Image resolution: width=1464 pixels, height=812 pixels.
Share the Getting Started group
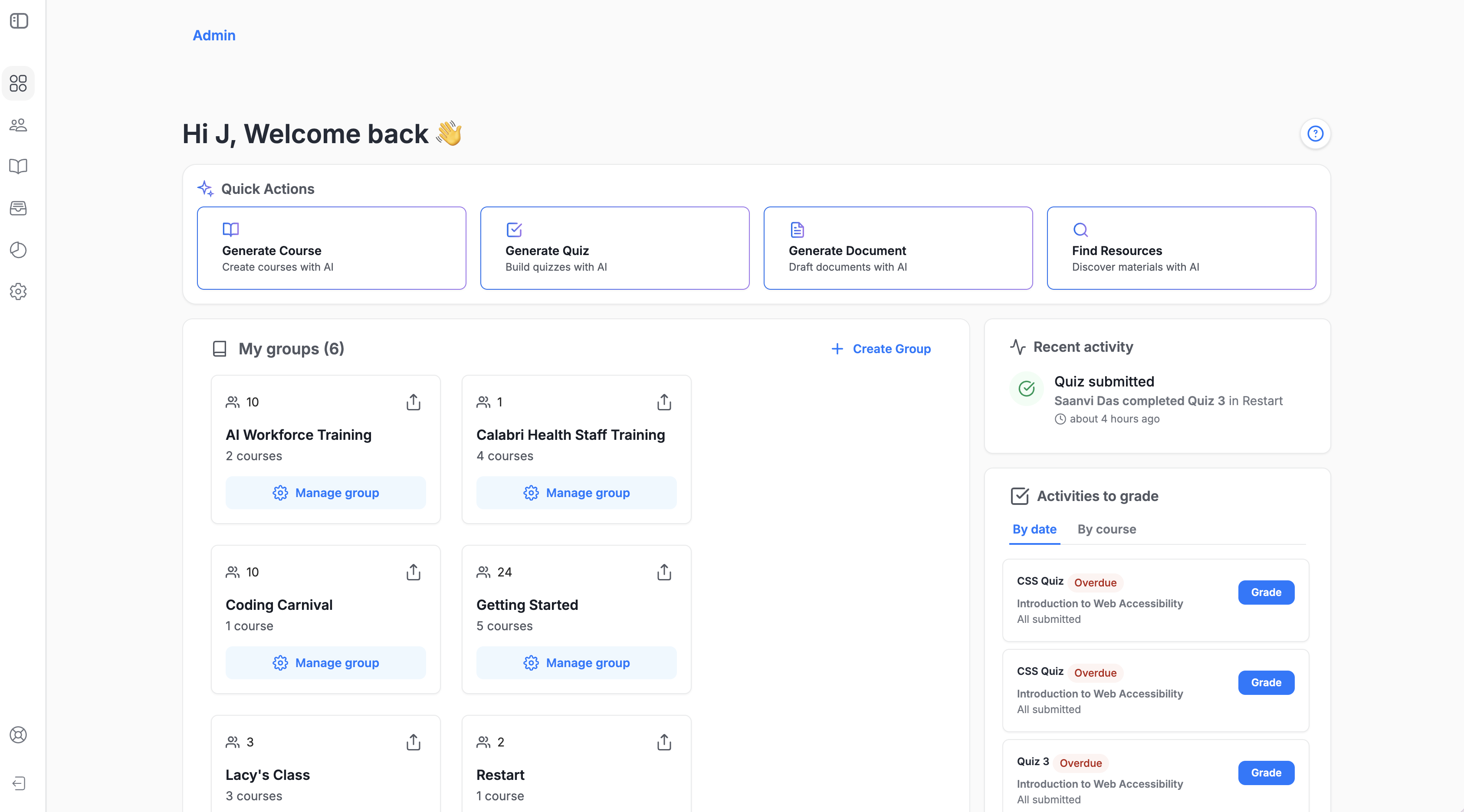(664, 572)
